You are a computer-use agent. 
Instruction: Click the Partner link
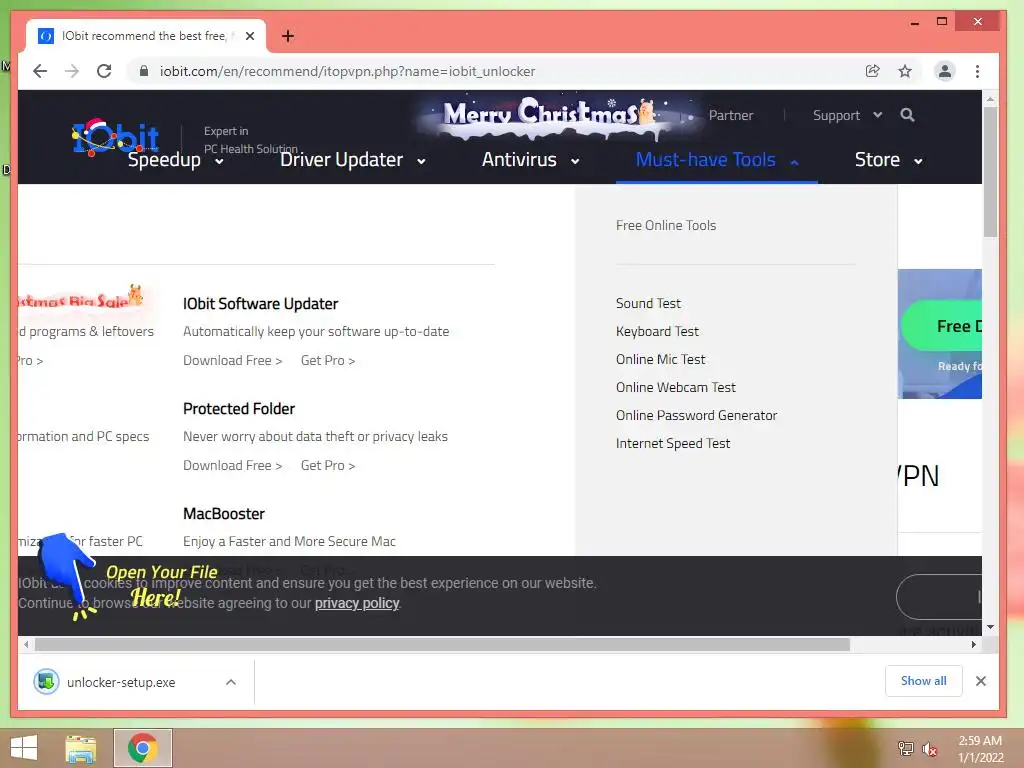731,115
